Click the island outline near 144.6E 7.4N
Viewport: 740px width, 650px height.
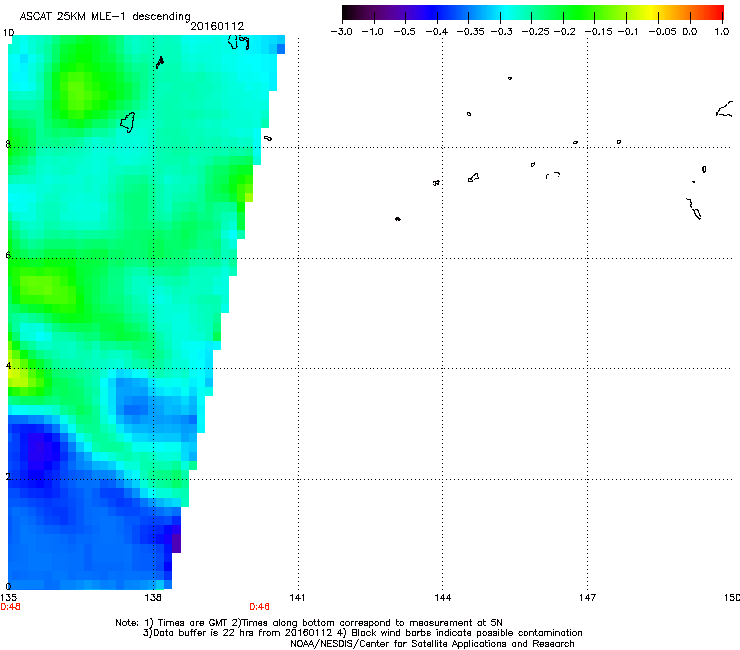pyautogui.click(x=473, y=177)
